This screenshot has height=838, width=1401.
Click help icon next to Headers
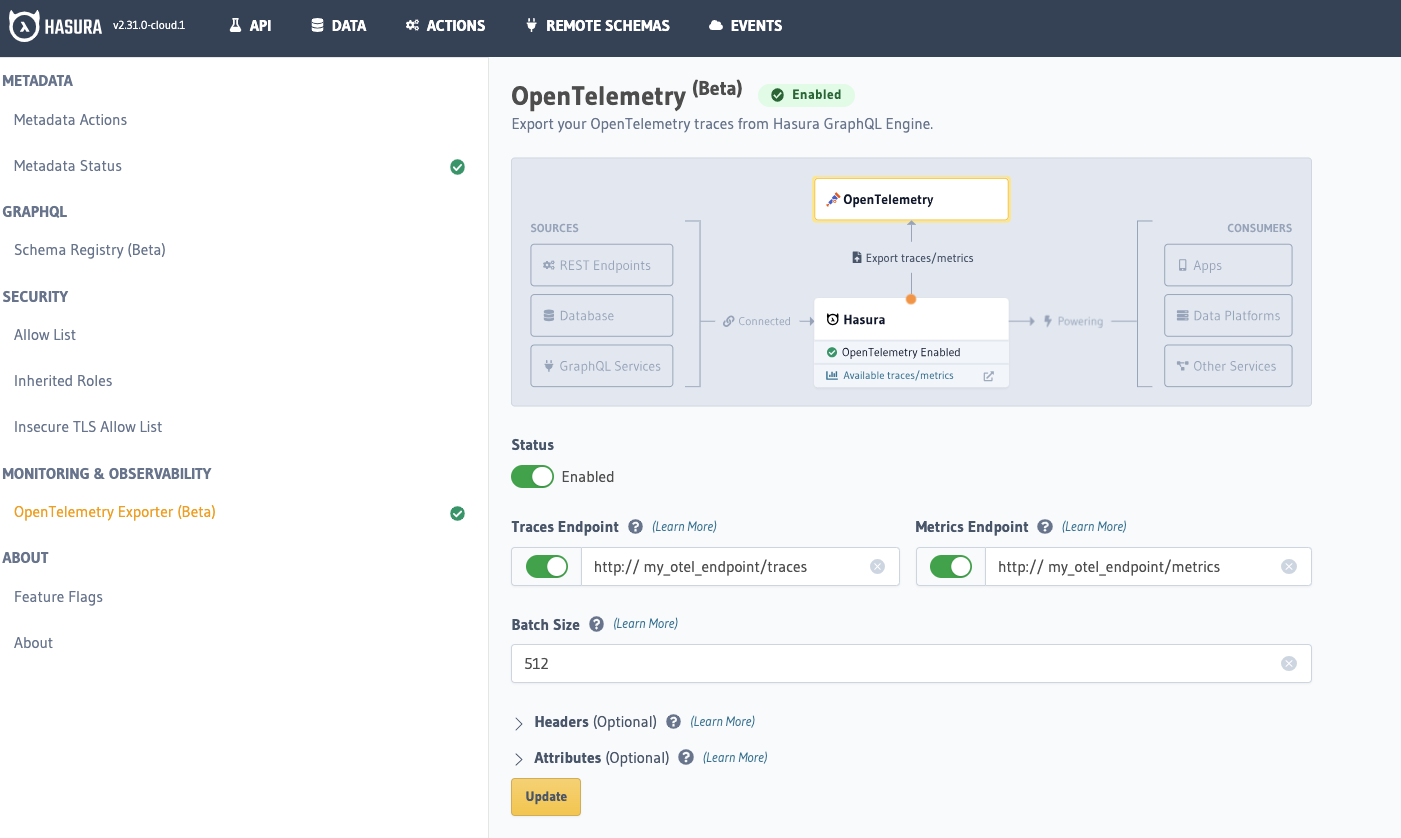pyautogui.click(x=674, y=722)
